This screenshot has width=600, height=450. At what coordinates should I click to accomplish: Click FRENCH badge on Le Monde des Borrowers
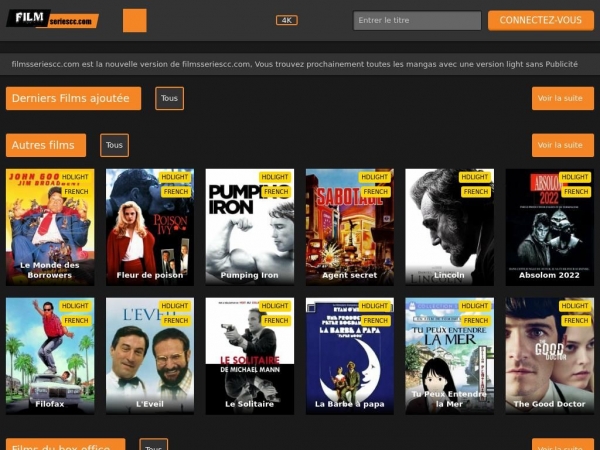coord(76,191)
